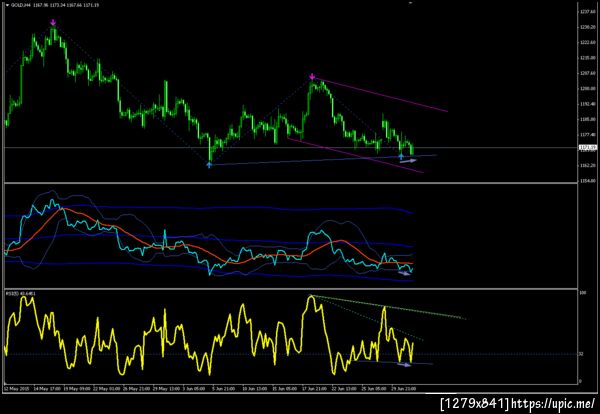Click the 29 Jun 21:00 label on the time axis

click(404, 388)
